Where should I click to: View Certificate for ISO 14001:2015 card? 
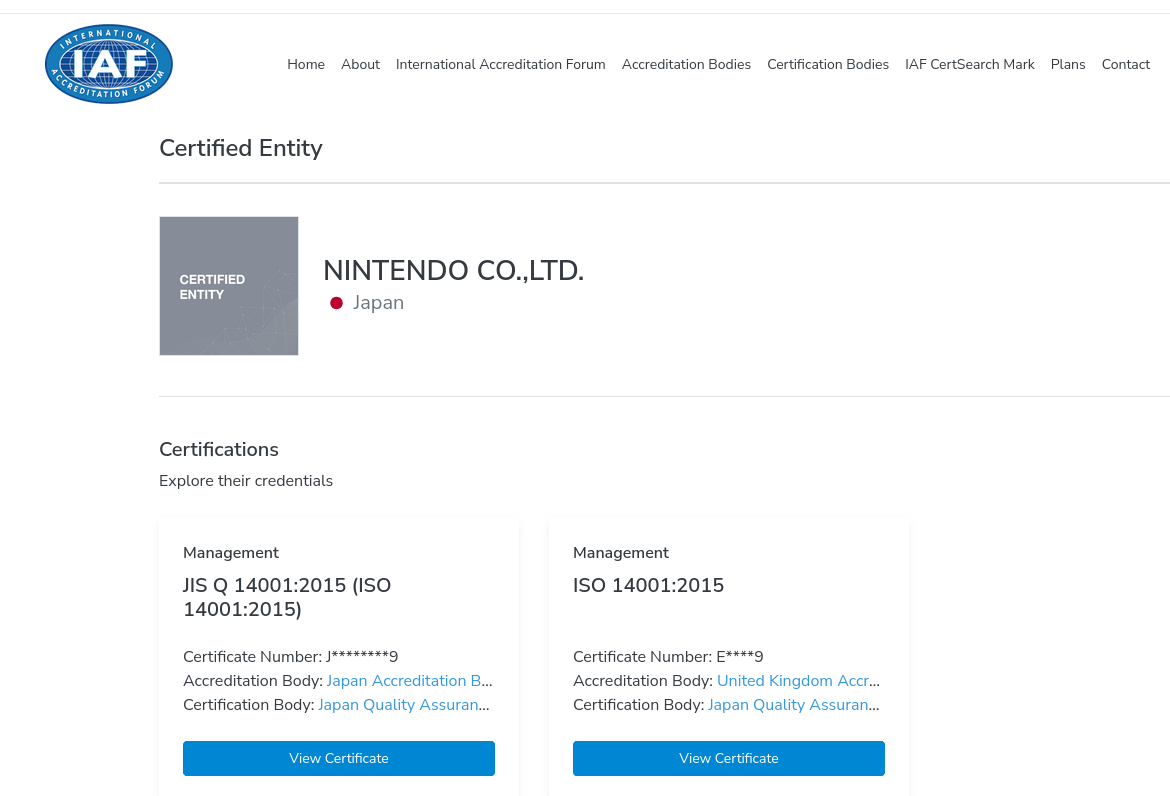click(x=729, y=758)
